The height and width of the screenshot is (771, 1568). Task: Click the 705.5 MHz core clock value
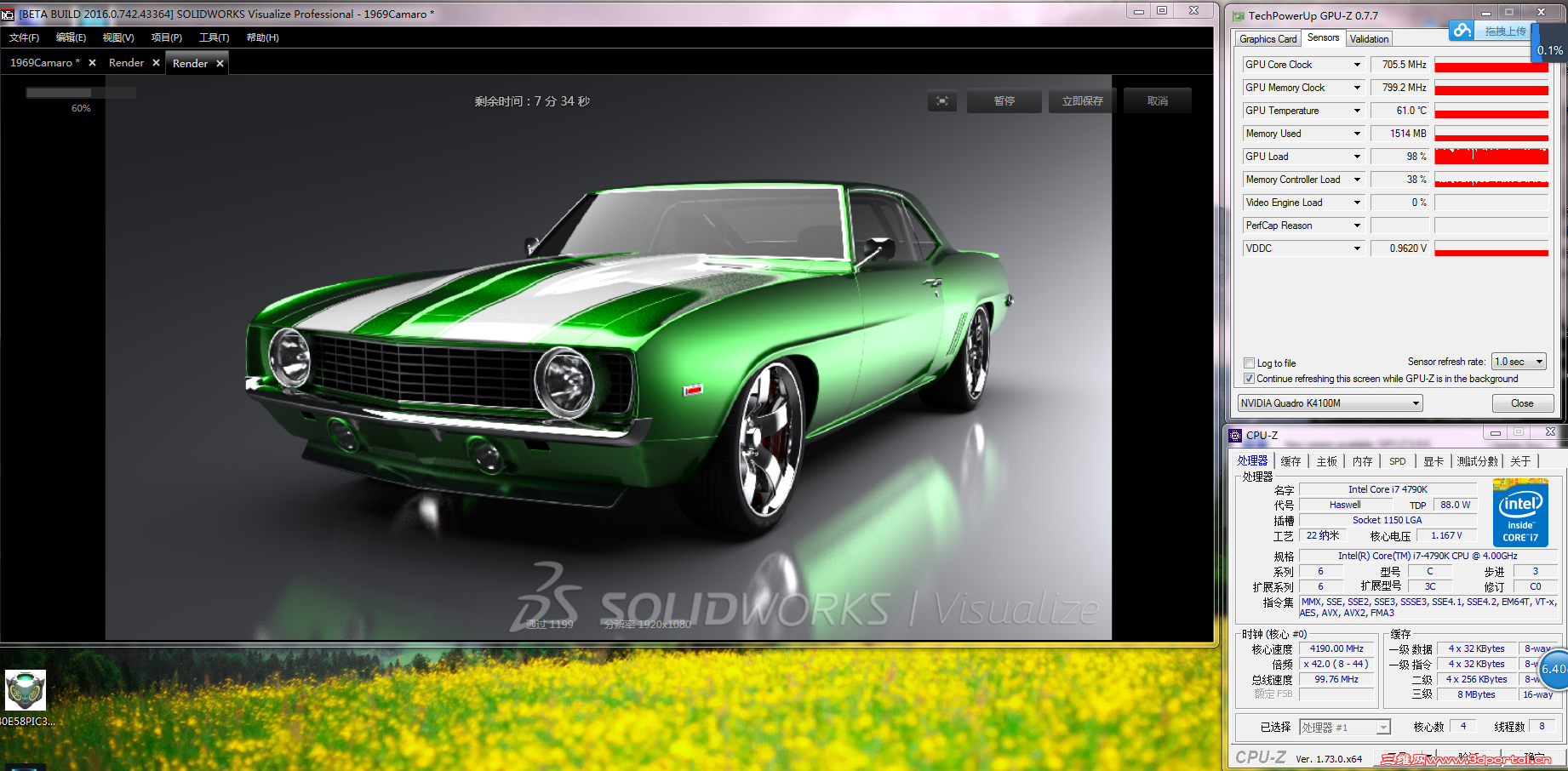click(x=1399, y=65)
